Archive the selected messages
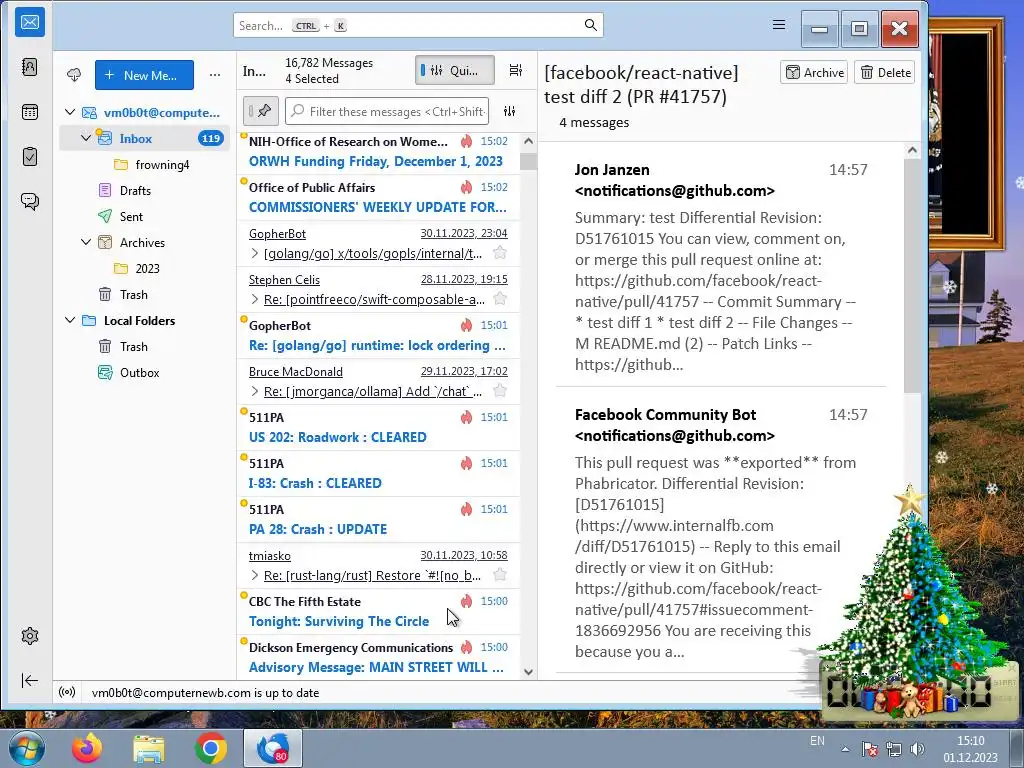Viewport: 1024px width, 768px height. pyautogui.click(x=814, y=72)
